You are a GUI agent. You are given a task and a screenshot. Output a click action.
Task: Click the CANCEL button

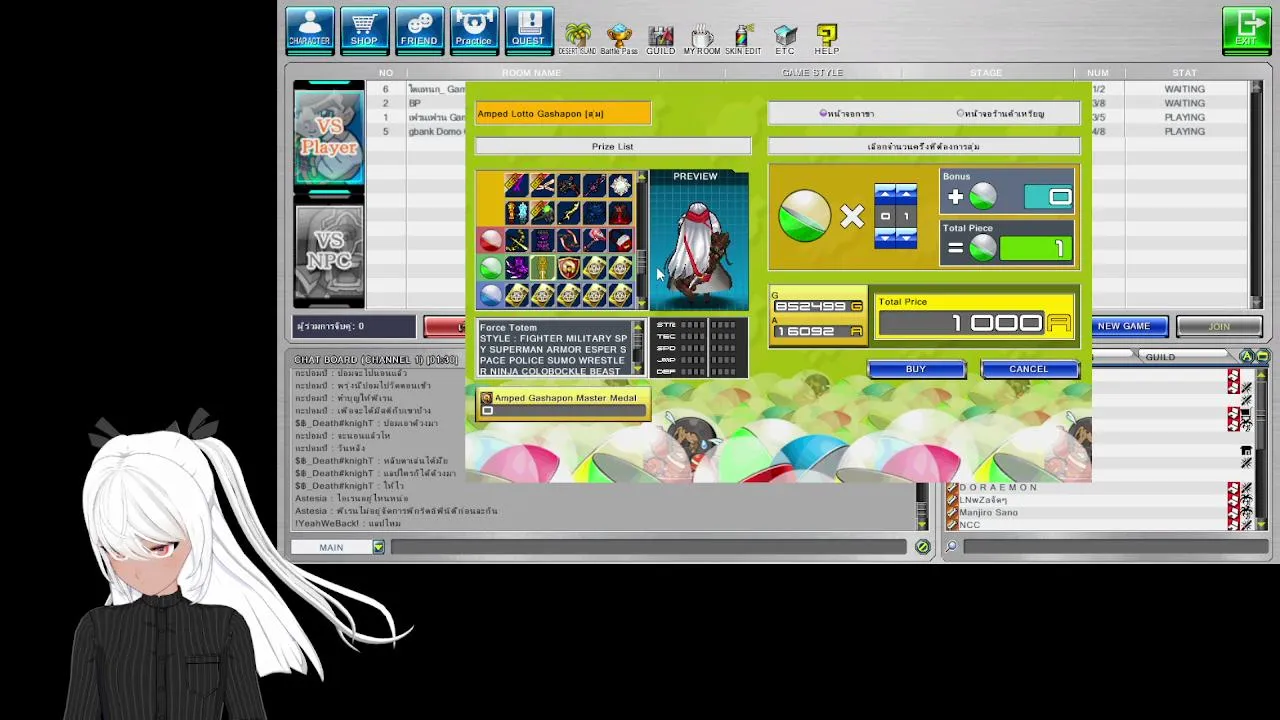1029,369
